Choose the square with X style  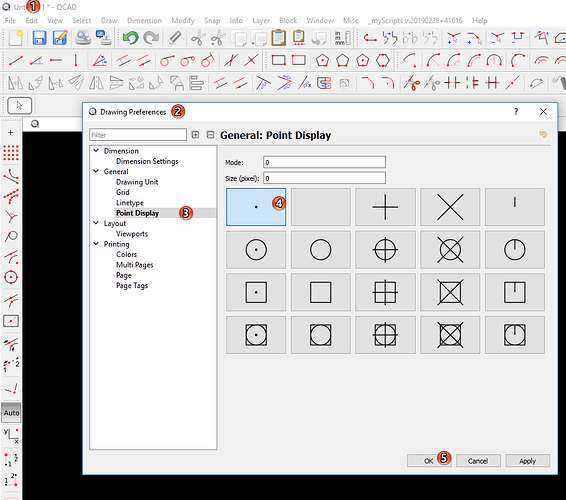pos(450,292)
